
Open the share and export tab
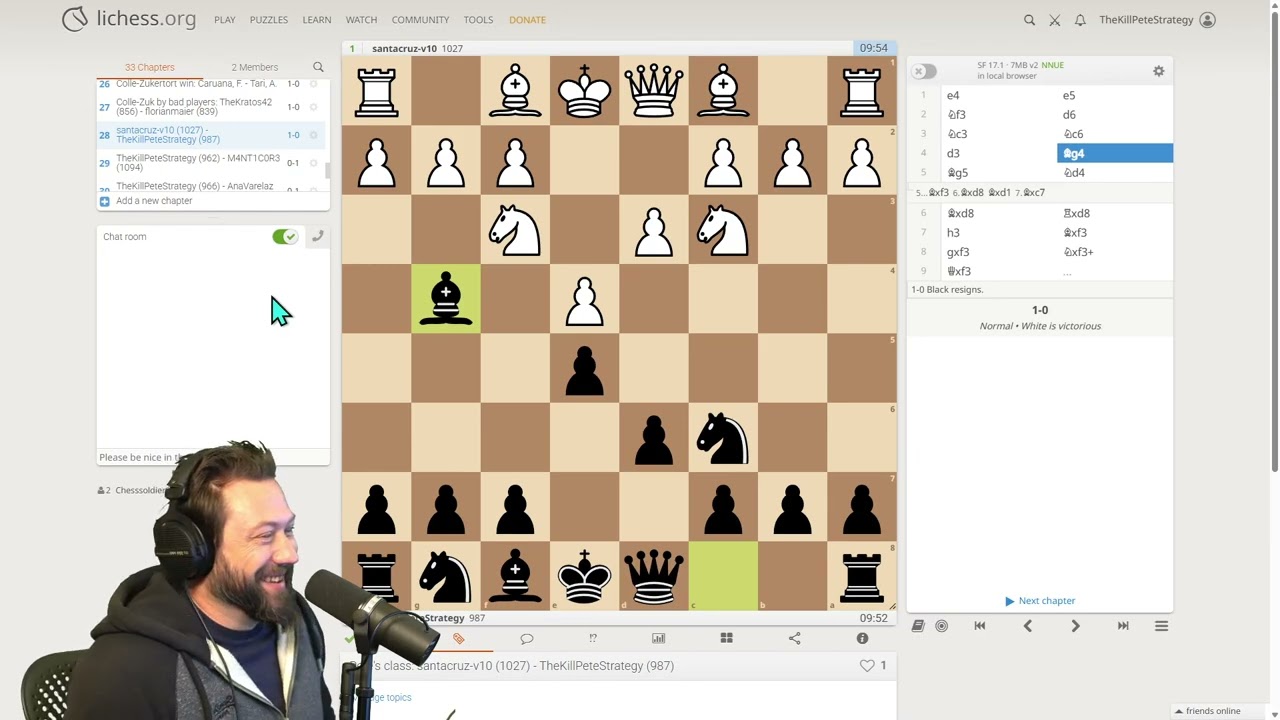click(x=795, y=639)
